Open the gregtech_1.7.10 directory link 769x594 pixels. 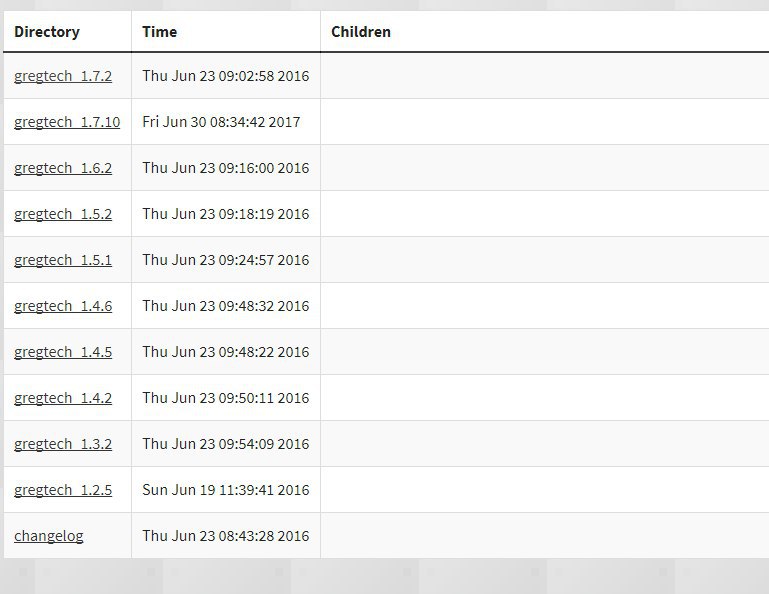click(x=67, y=122)
